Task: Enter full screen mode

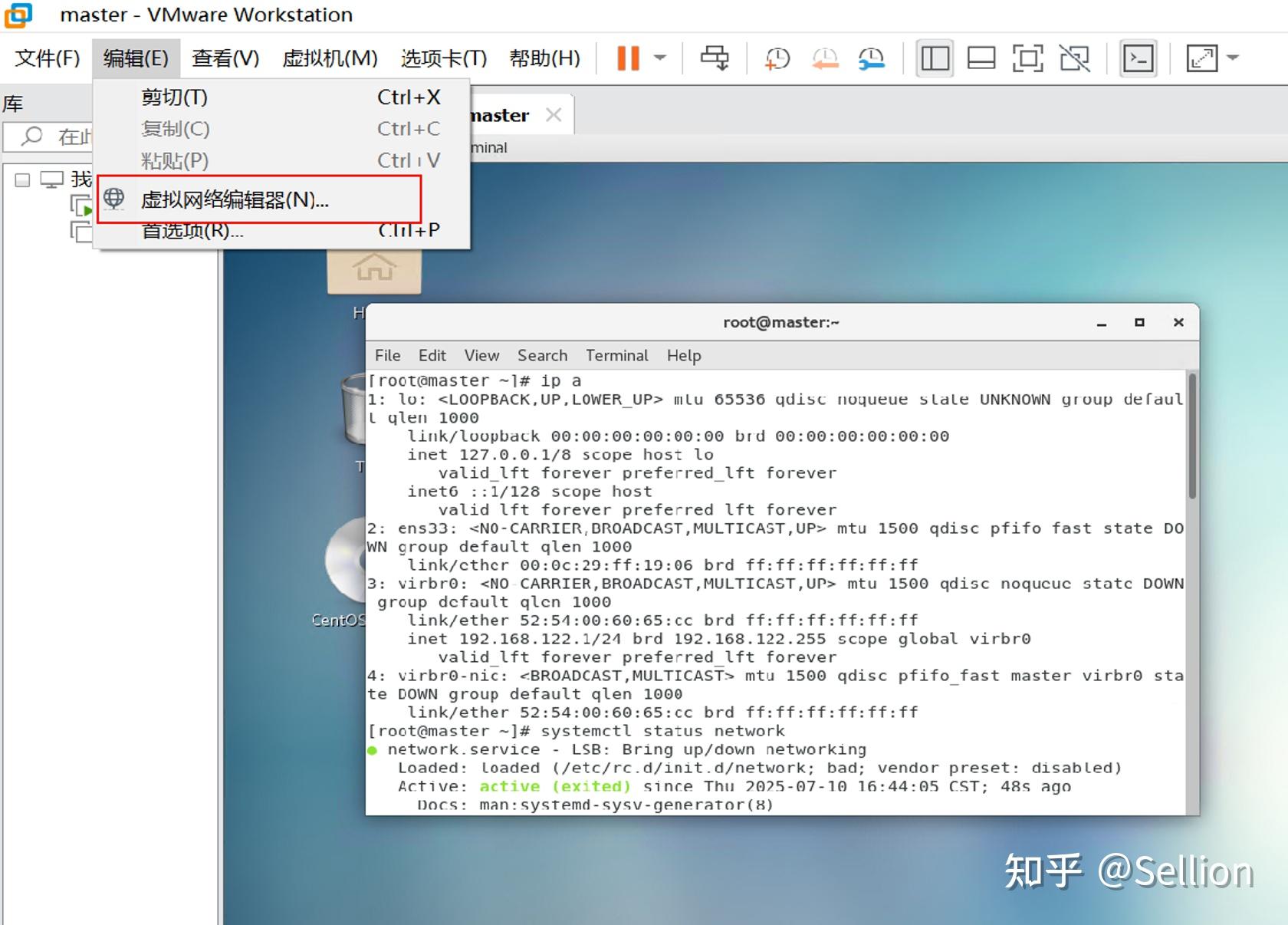Action: 1027,58
